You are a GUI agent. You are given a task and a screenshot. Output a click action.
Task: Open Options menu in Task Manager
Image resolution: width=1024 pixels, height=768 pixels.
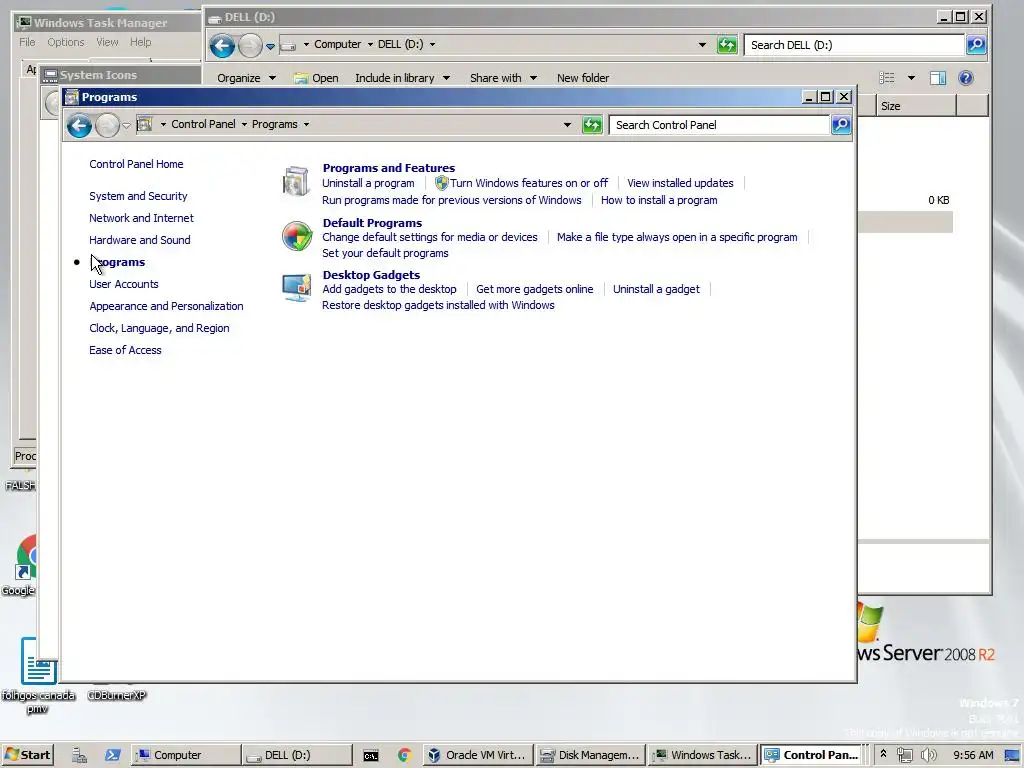[x=65, y=42]
